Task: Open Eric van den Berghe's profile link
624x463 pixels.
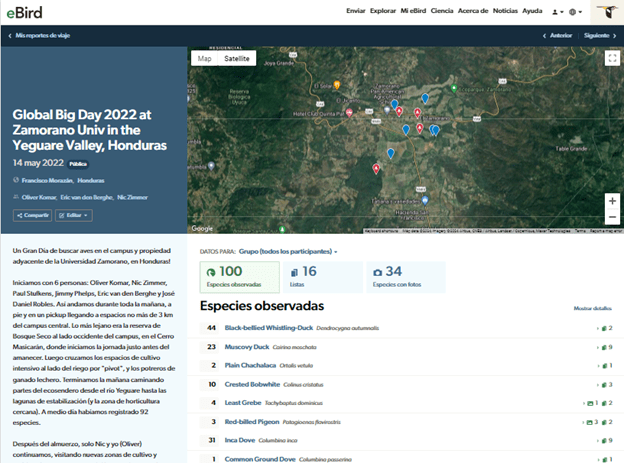Action: [x=87, y=197]
